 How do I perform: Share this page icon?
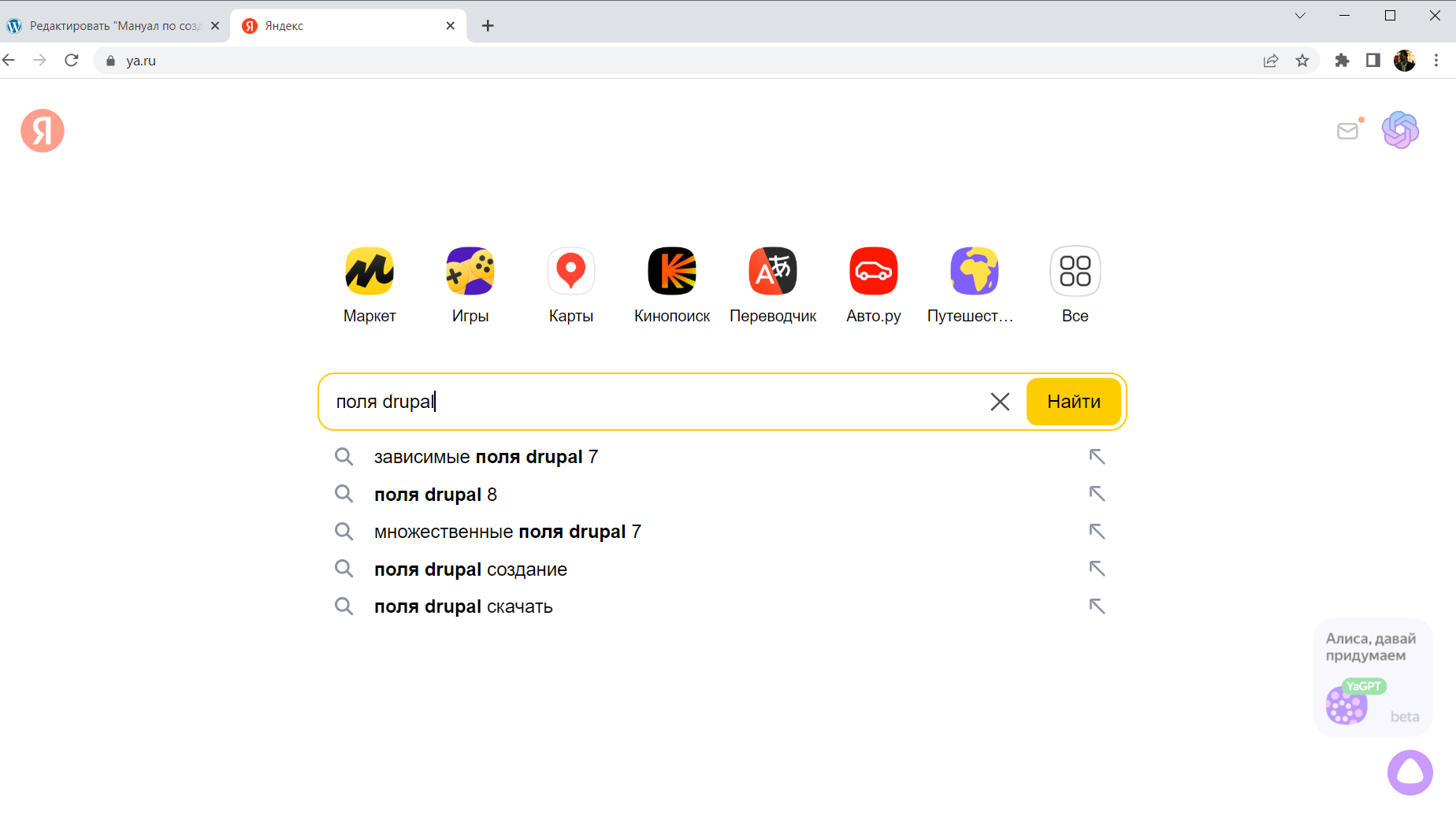click(x=1271, y=61)
